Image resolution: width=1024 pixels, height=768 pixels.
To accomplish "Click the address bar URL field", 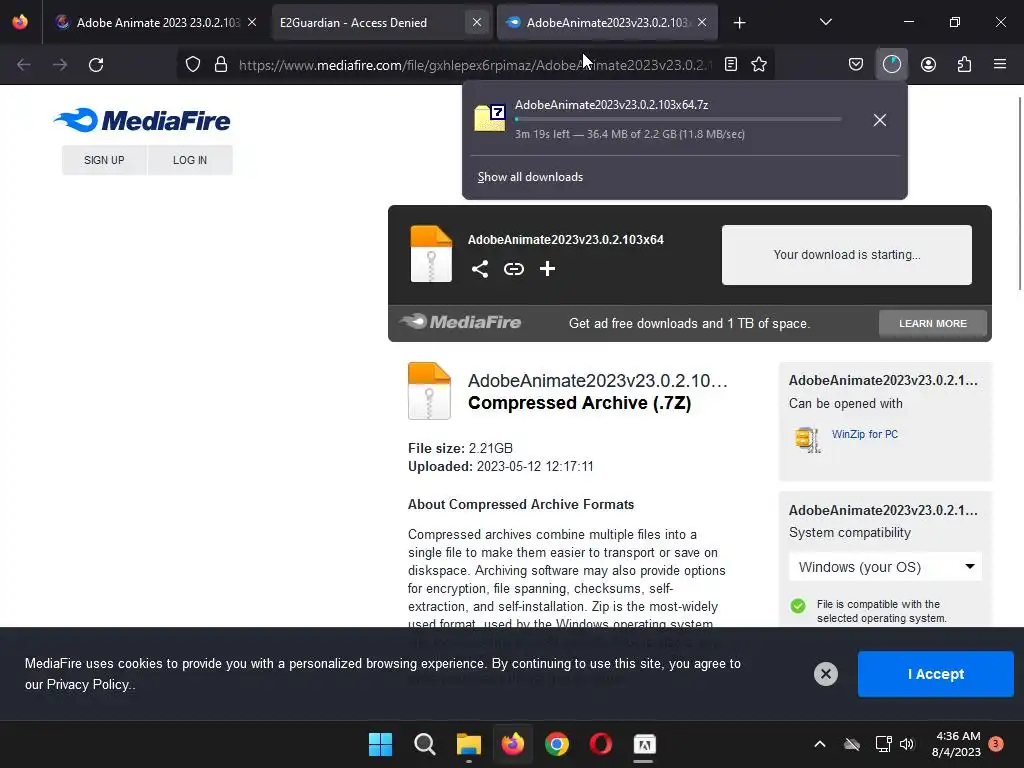I will click(475, 65).
